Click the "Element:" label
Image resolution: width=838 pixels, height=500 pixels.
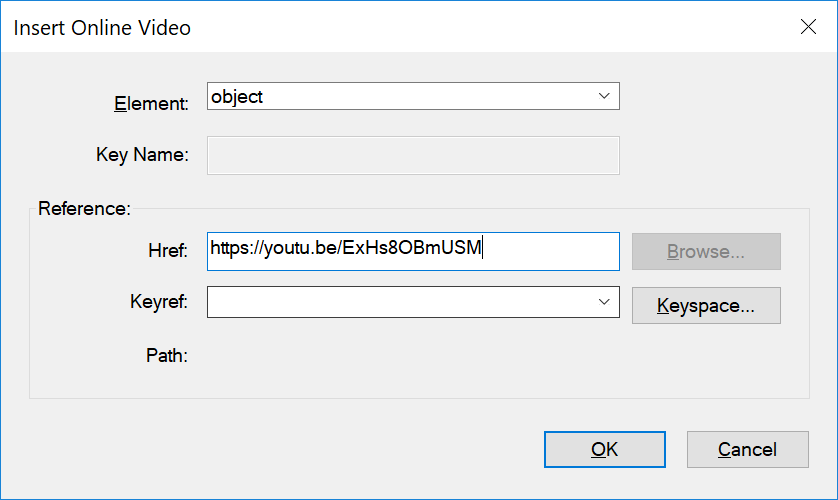[x=151, y=103]
